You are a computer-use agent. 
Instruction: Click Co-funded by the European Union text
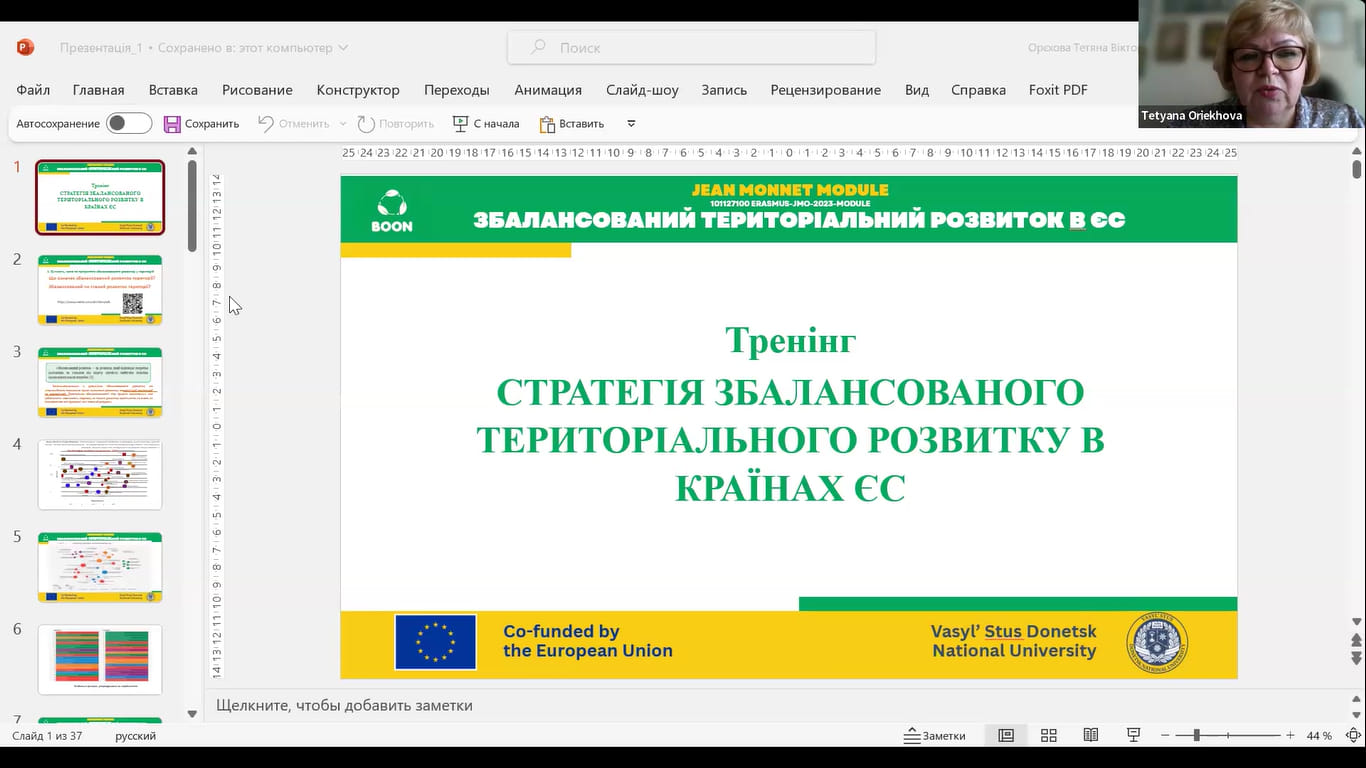(588, 641)
